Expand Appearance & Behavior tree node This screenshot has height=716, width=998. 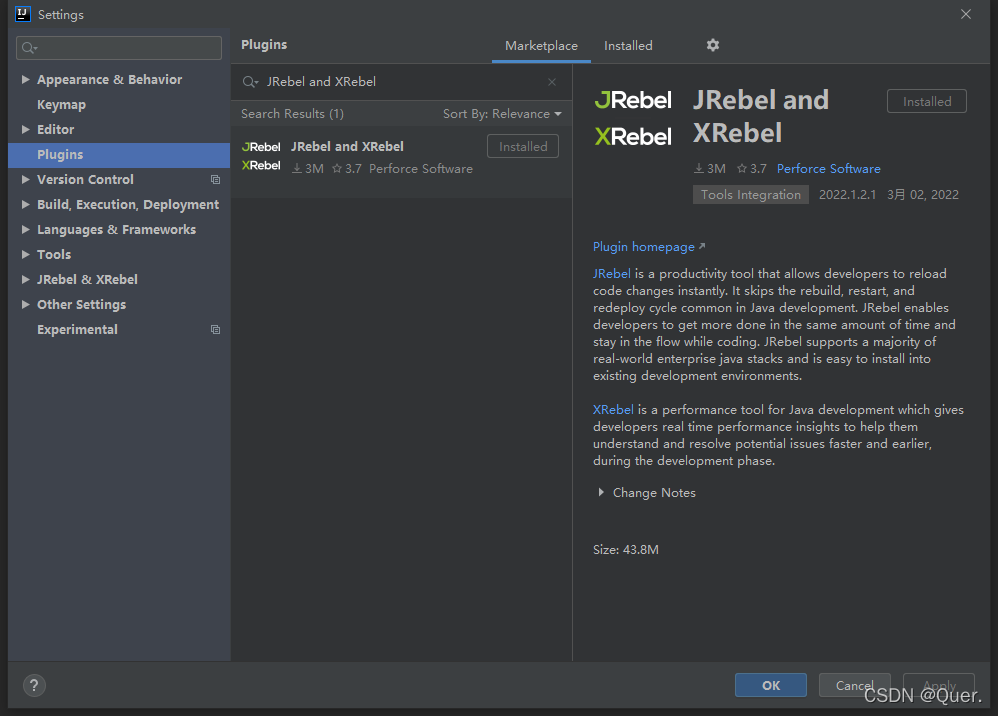[25, 80]
